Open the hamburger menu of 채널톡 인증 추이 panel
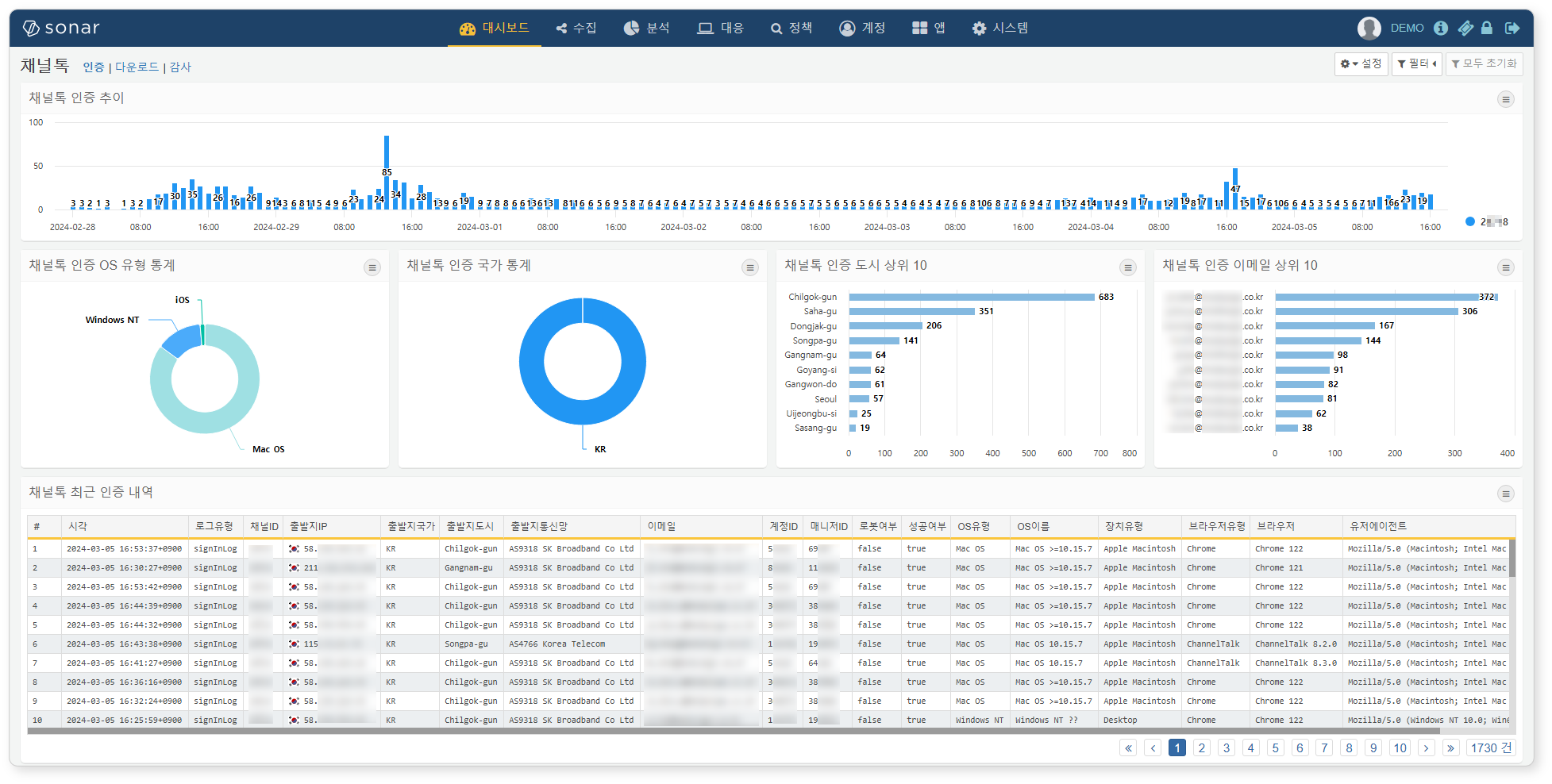The image size is (1552, 784). point(1505,99)
